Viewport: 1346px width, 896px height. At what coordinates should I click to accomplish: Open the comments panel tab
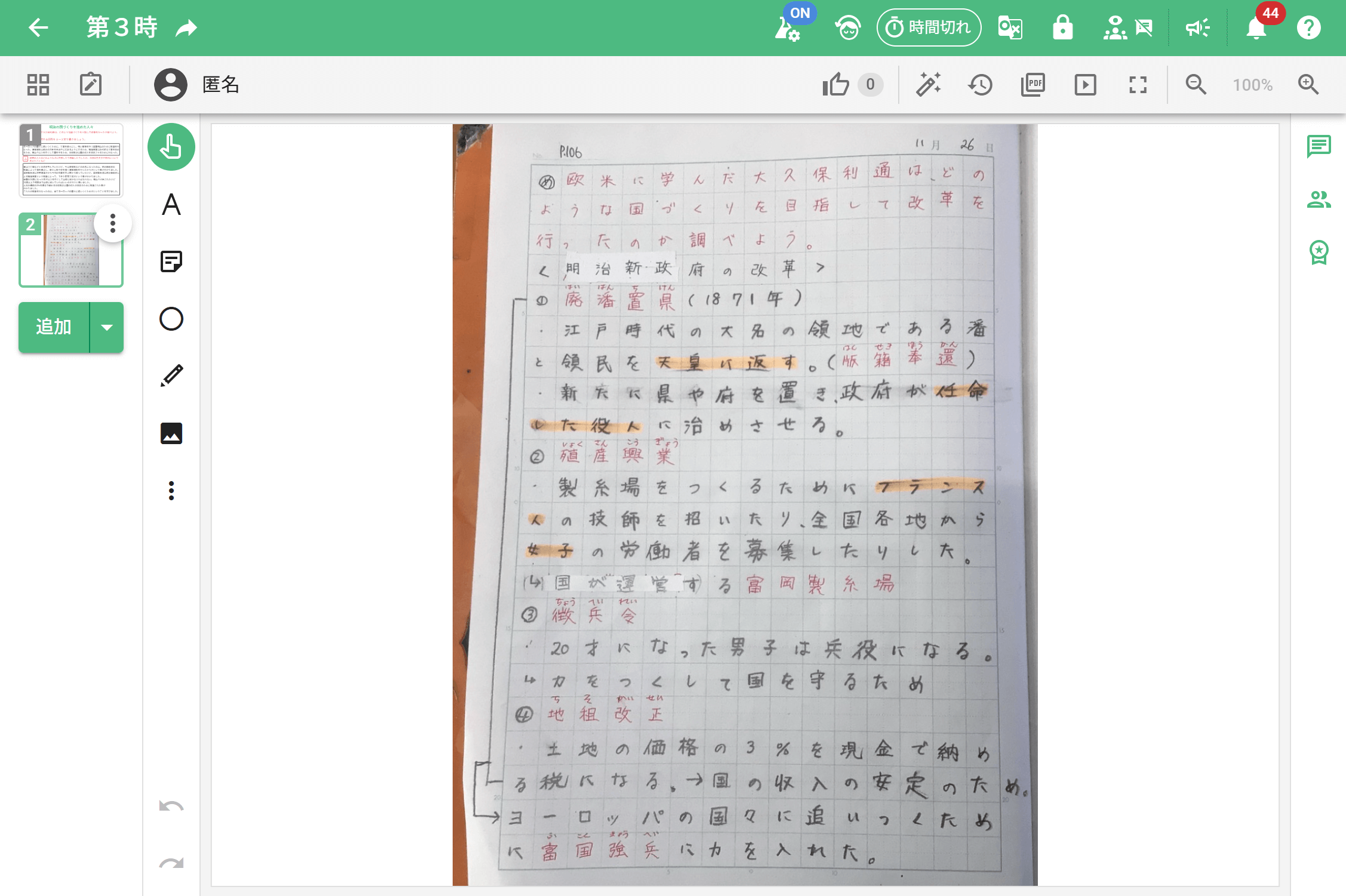(x=1319, y=146)
